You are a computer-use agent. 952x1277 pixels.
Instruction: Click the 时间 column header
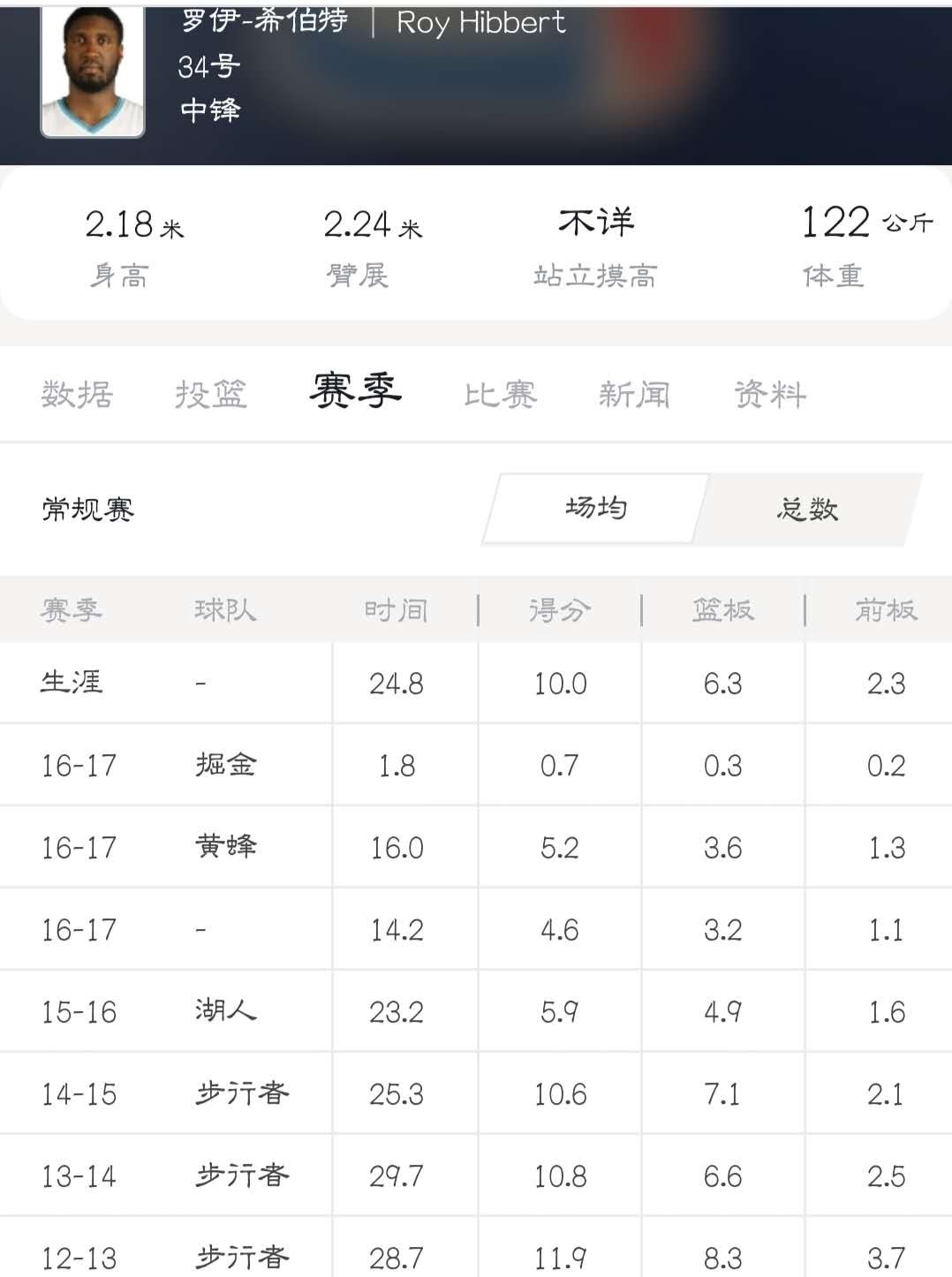(x=396, y=609)
